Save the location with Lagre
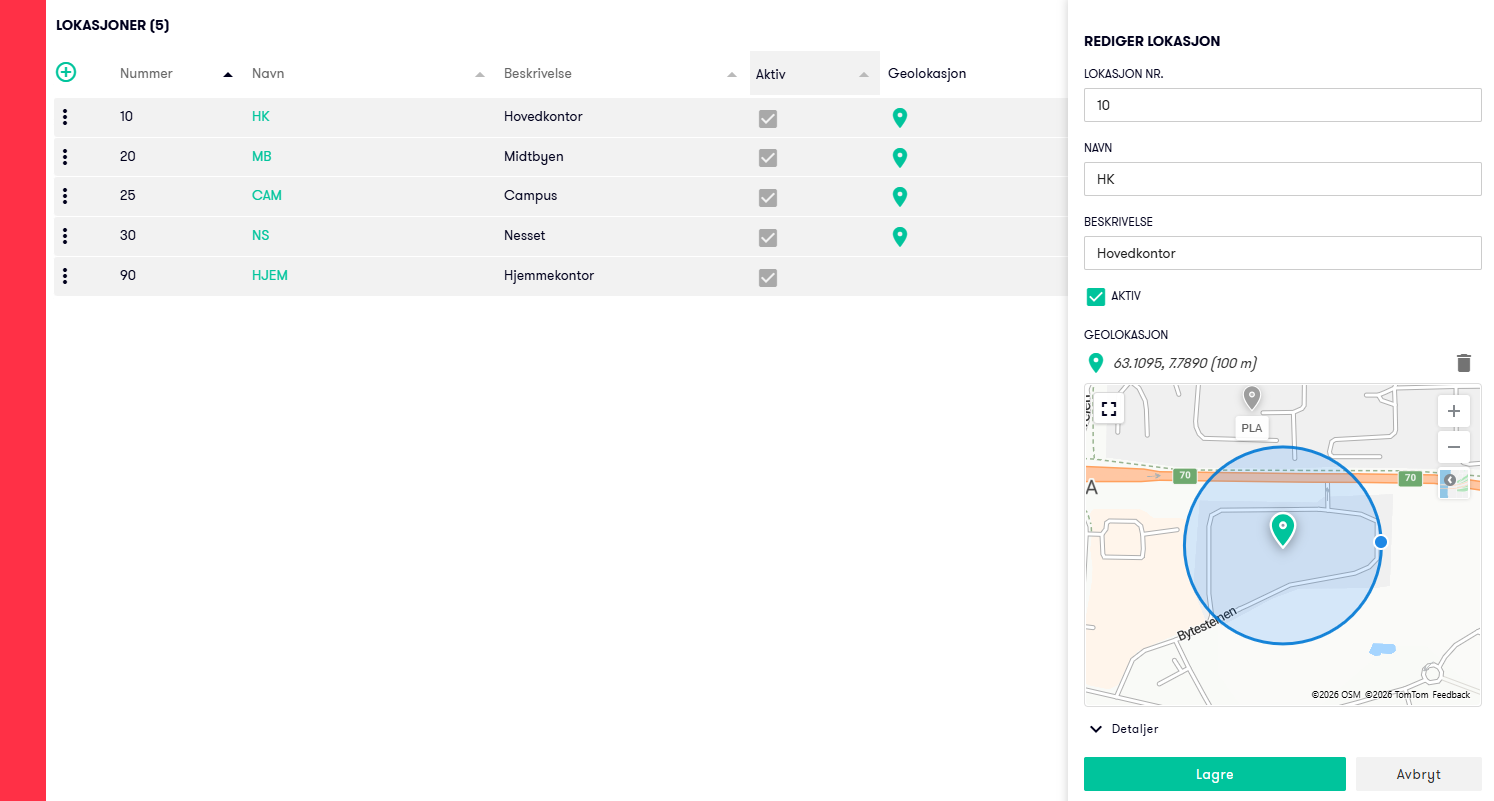The height and width of the screenshot is (801, 1494). (x=1215, y=774)
